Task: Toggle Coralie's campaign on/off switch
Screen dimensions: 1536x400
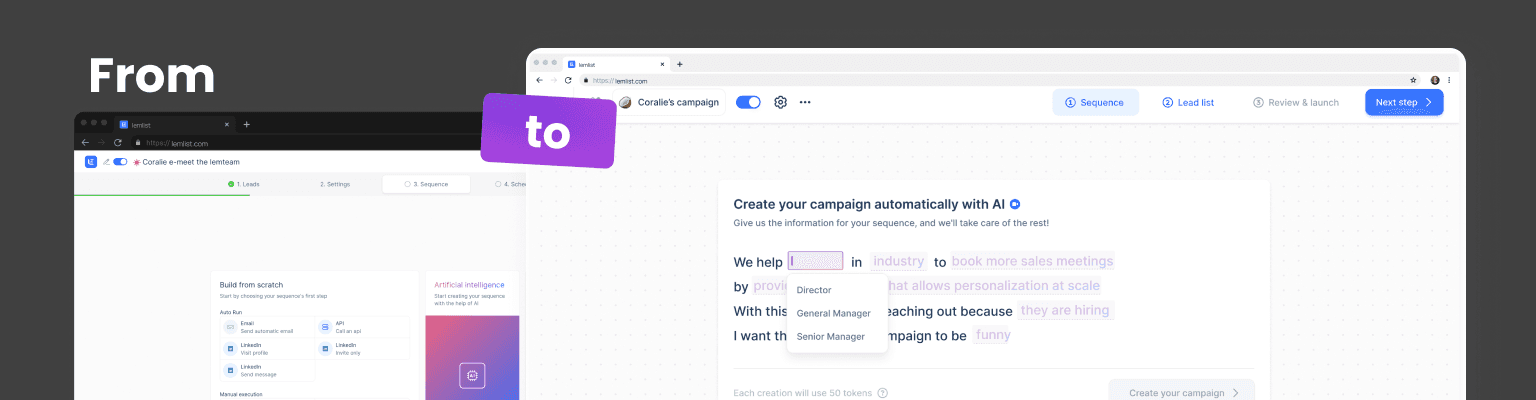Action: pos(748,102)
